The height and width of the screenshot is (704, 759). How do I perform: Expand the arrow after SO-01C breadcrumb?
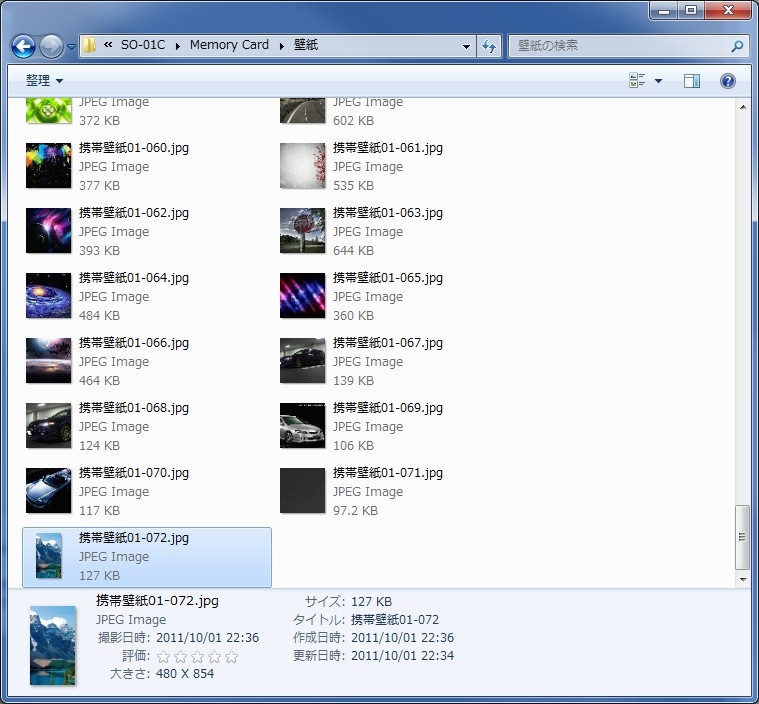click(178, 46)
